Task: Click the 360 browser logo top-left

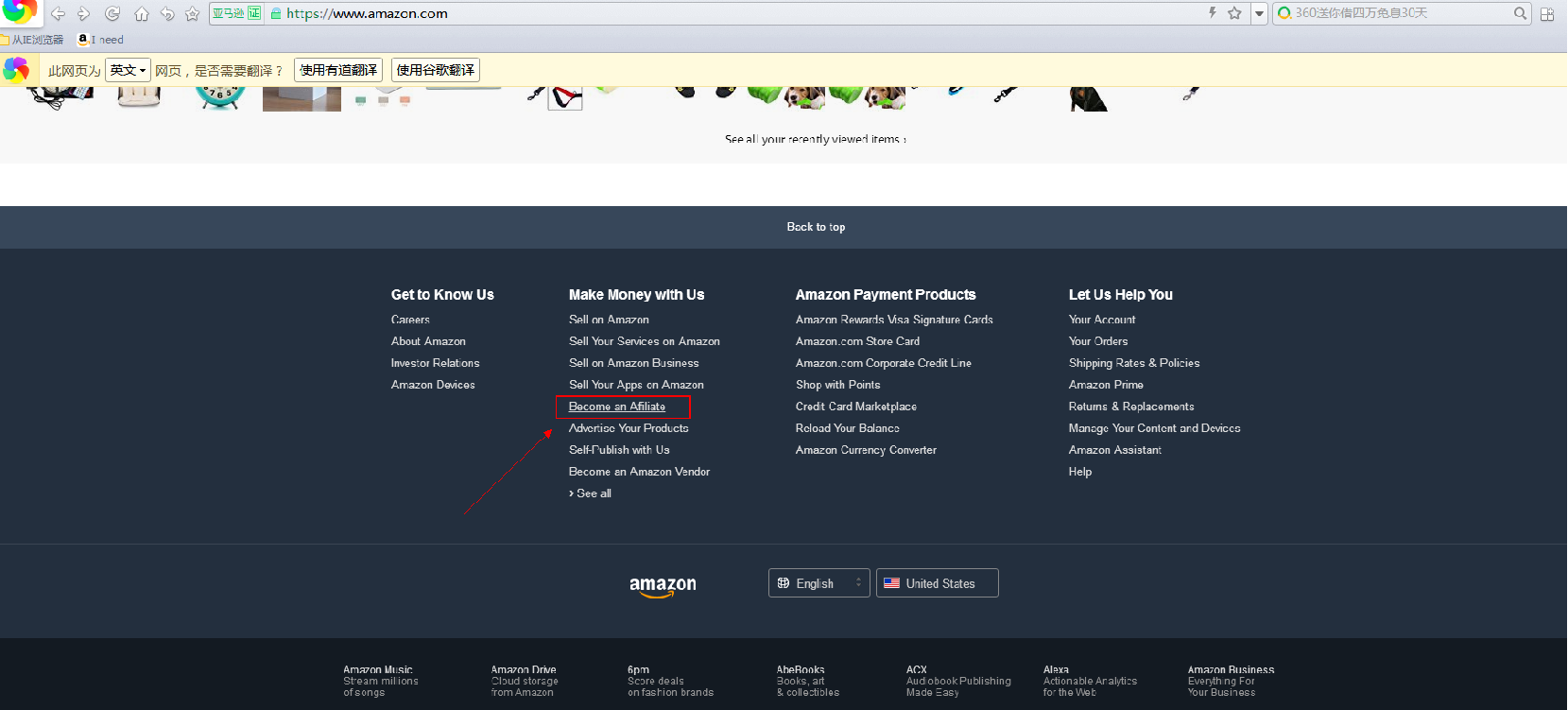Action: pyautogui.click(x=19, y=10)
